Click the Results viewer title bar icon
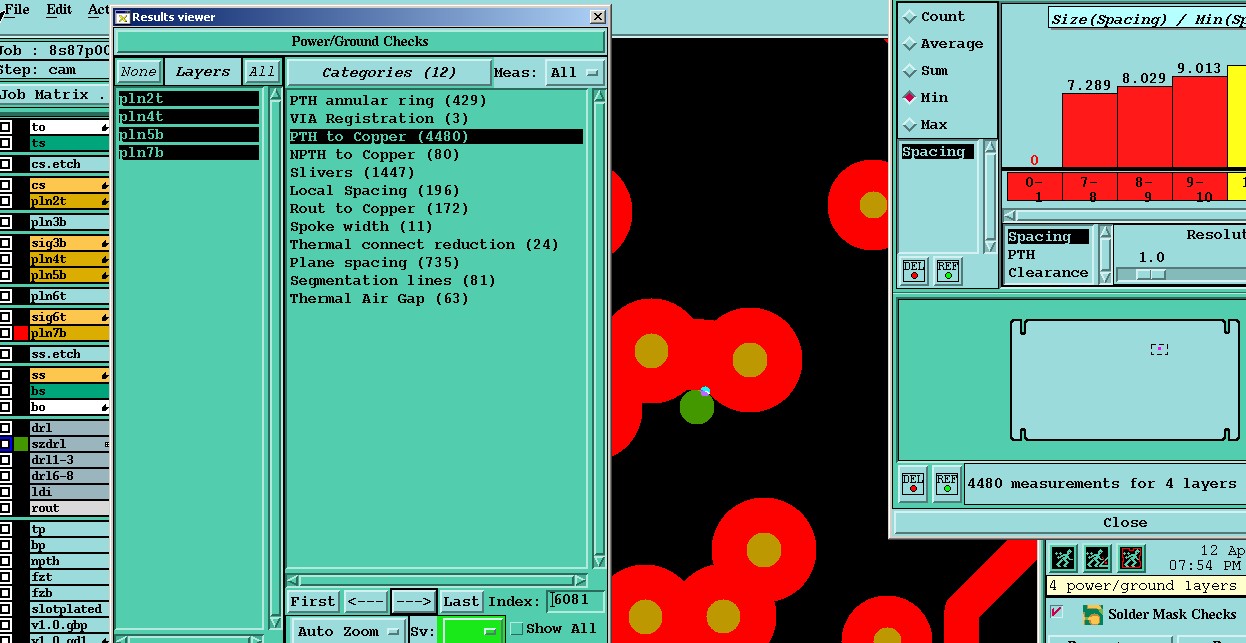1246x643 pixels. point(123,17)
